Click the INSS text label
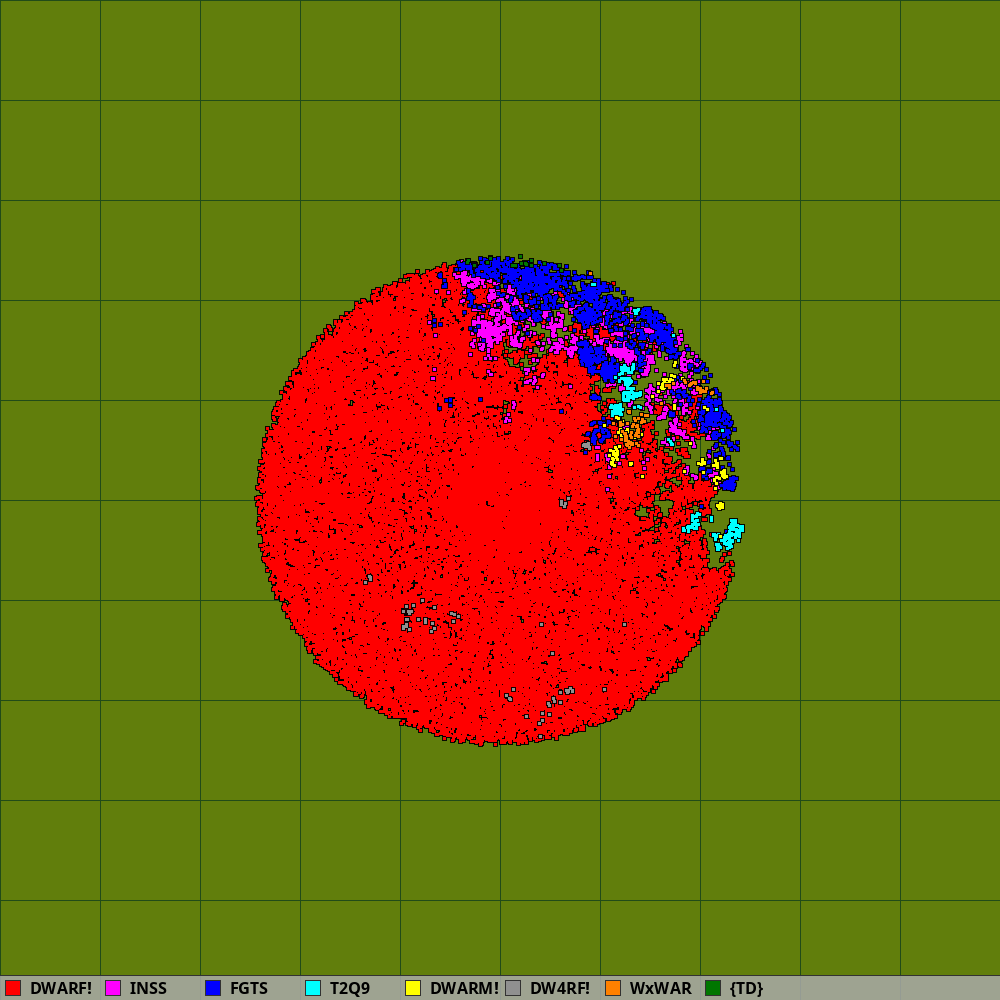This screenshot has width=1000, height=1000. point(148,988)
